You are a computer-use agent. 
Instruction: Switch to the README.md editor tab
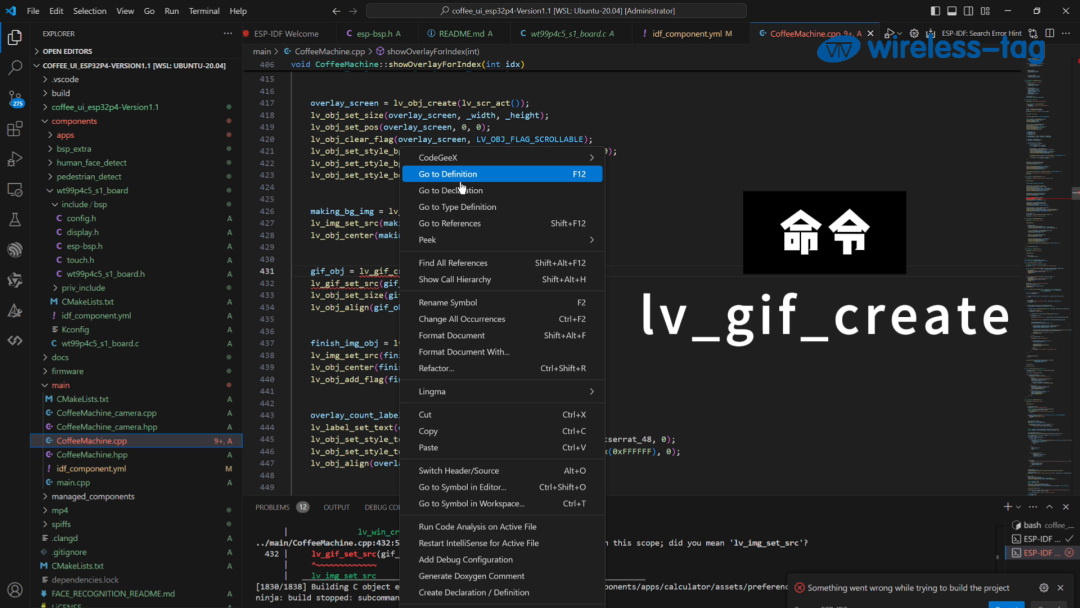[x=466, y=33]
